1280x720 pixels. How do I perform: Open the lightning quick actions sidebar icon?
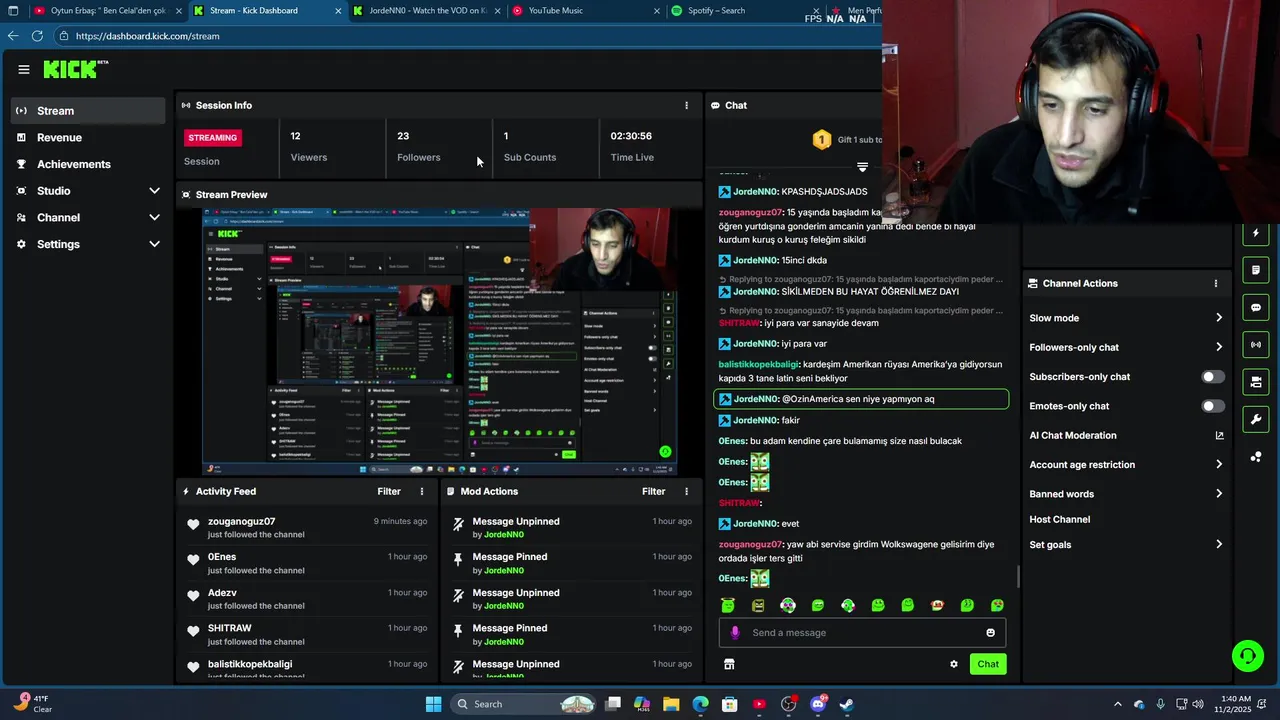tap(1256, 233)
